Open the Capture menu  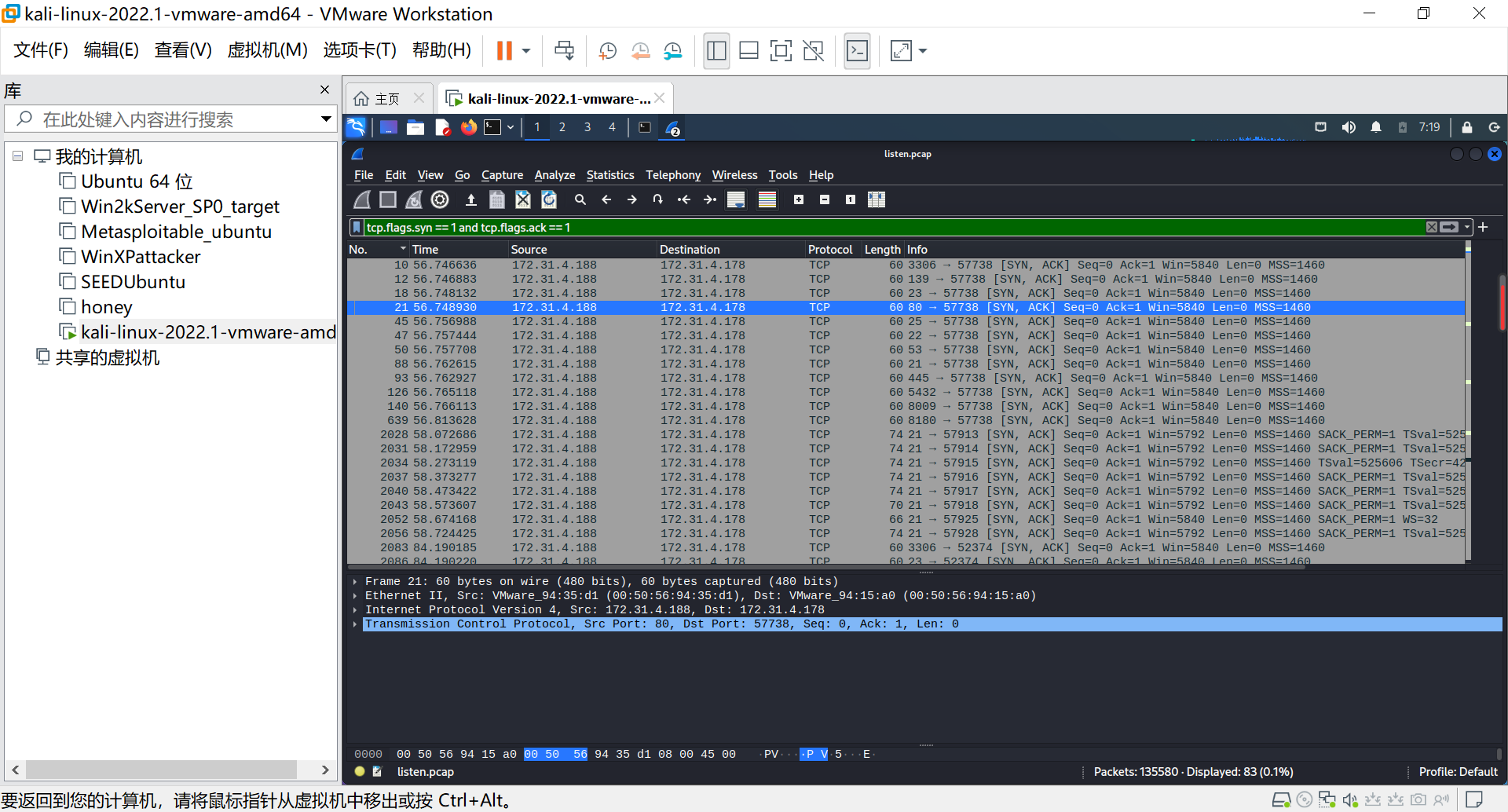(502, 175)
